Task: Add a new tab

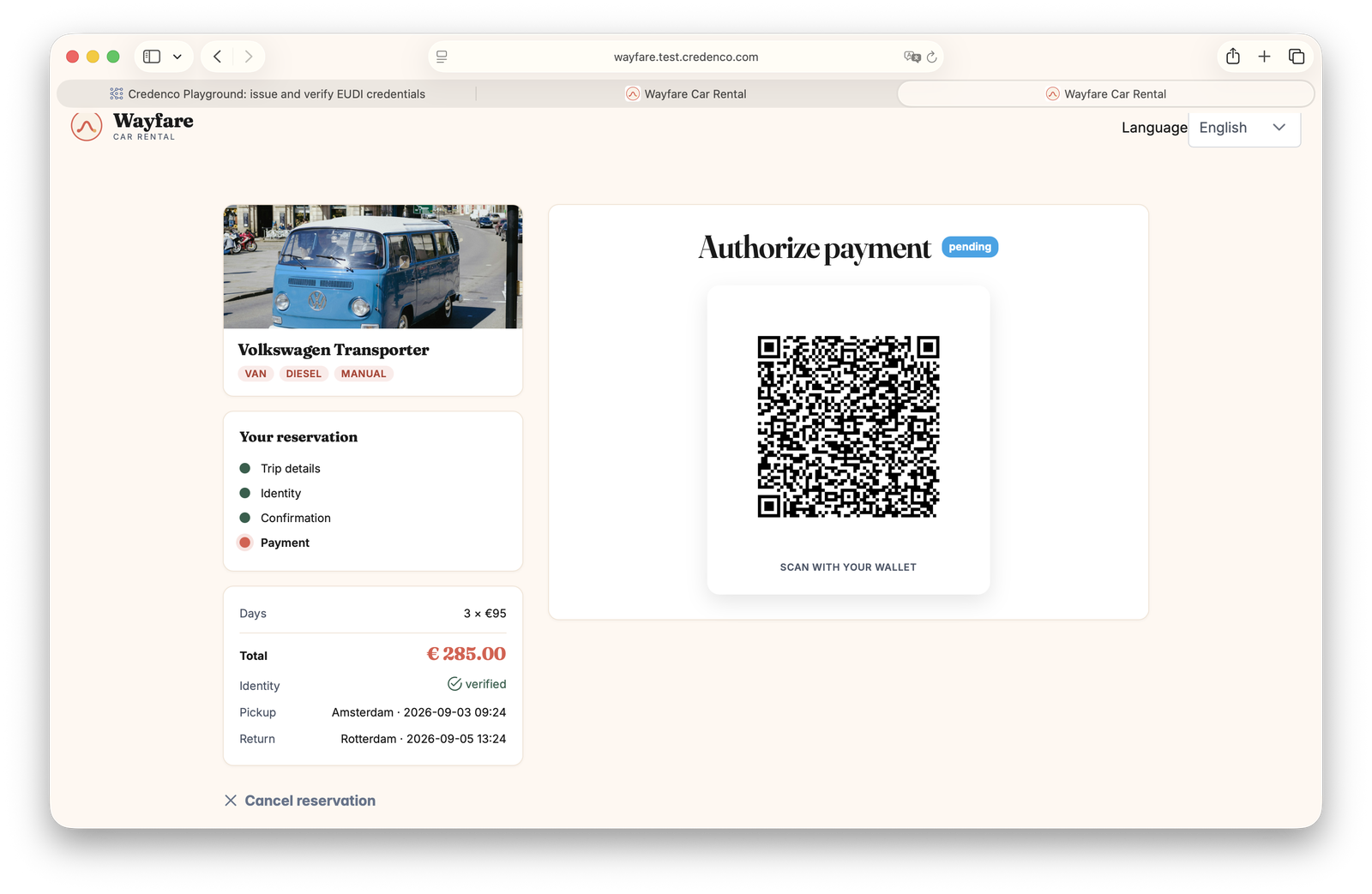Action: [x=1264, y=57]
